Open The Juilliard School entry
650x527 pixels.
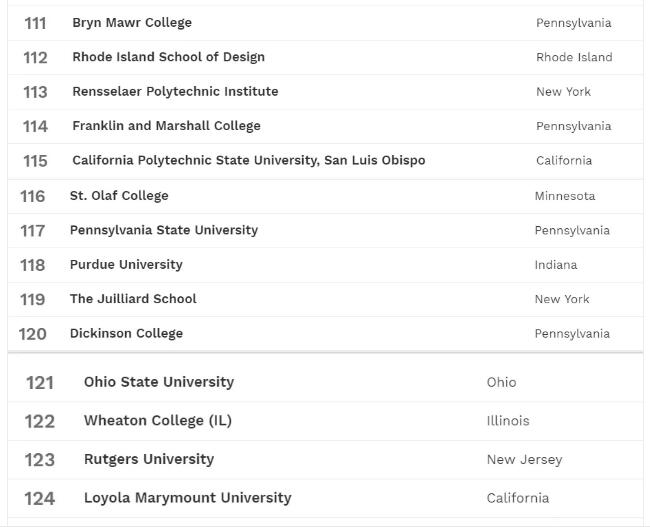click(133, 299)
